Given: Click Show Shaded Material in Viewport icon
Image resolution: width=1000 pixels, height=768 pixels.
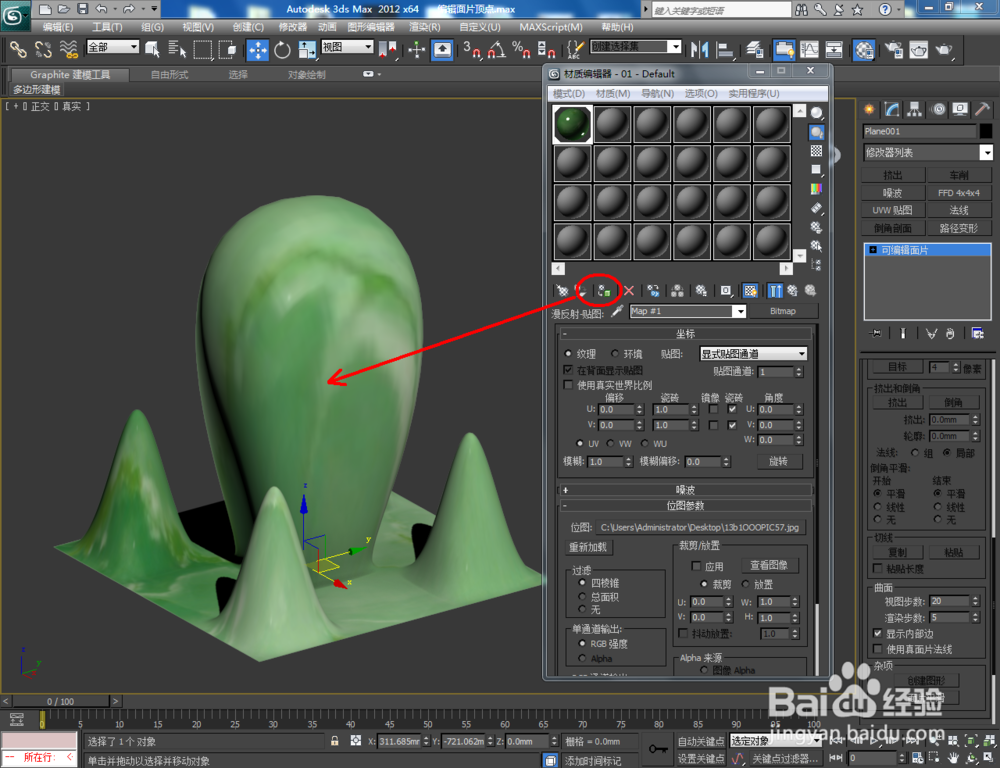Looking at the screenshot, I should pyautogui.click(x=751, y=291).
